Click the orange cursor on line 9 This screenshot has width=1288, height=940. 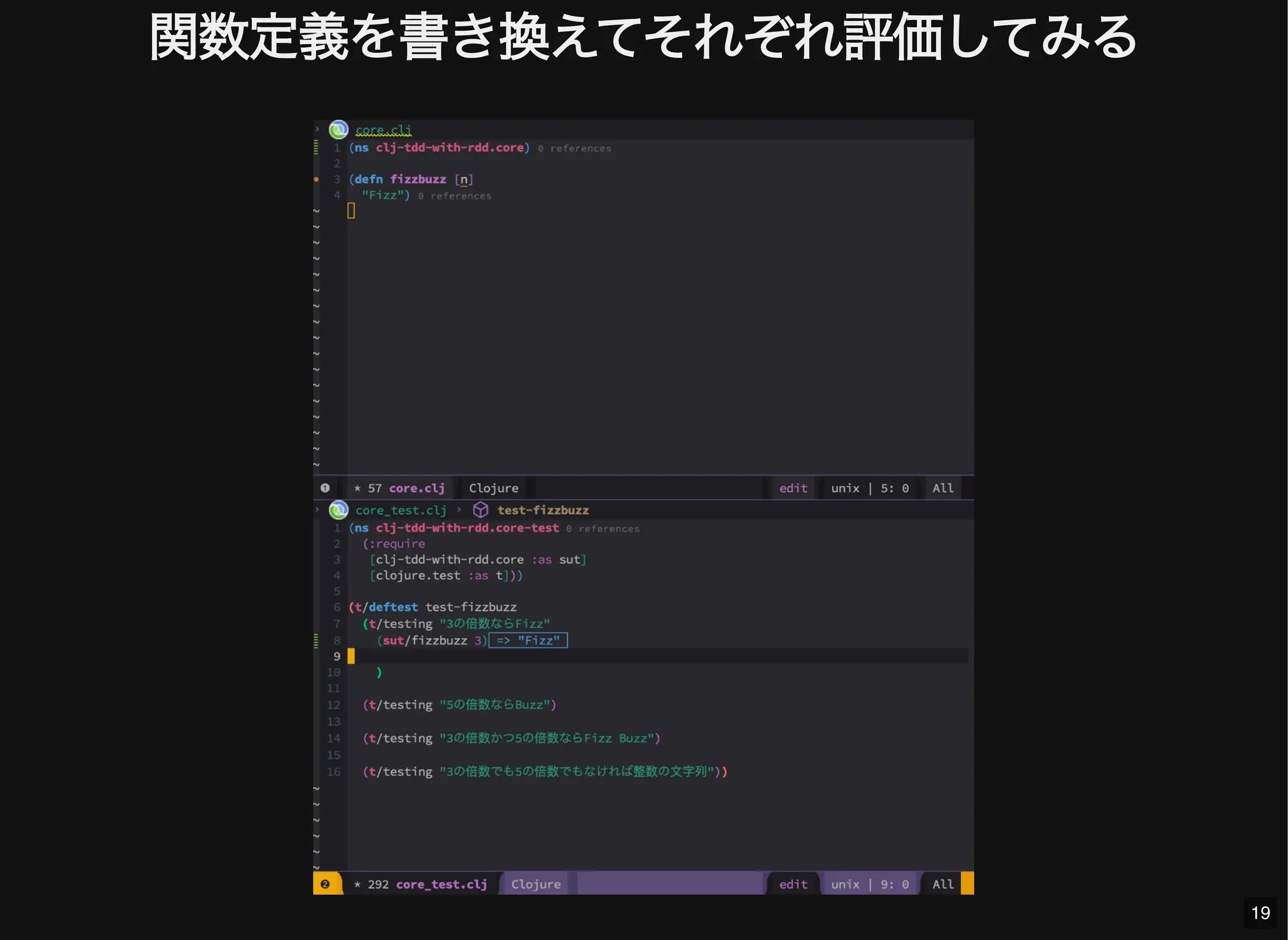(351, 656)
